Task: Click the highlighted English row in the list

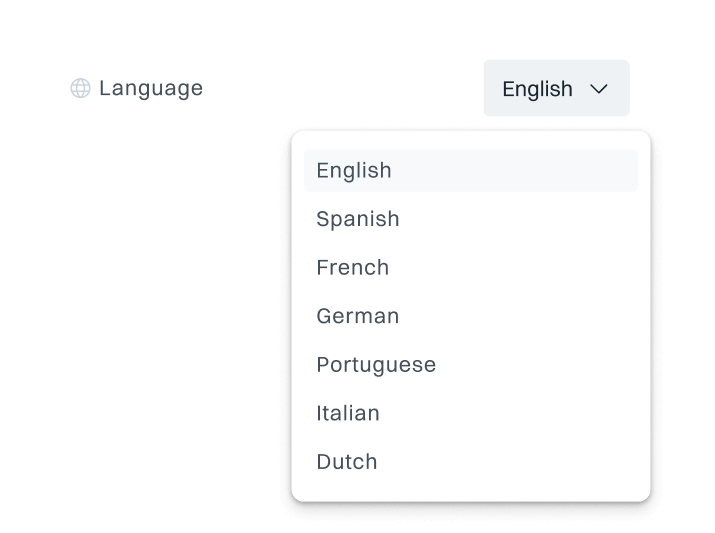Action: click(470, 171)
